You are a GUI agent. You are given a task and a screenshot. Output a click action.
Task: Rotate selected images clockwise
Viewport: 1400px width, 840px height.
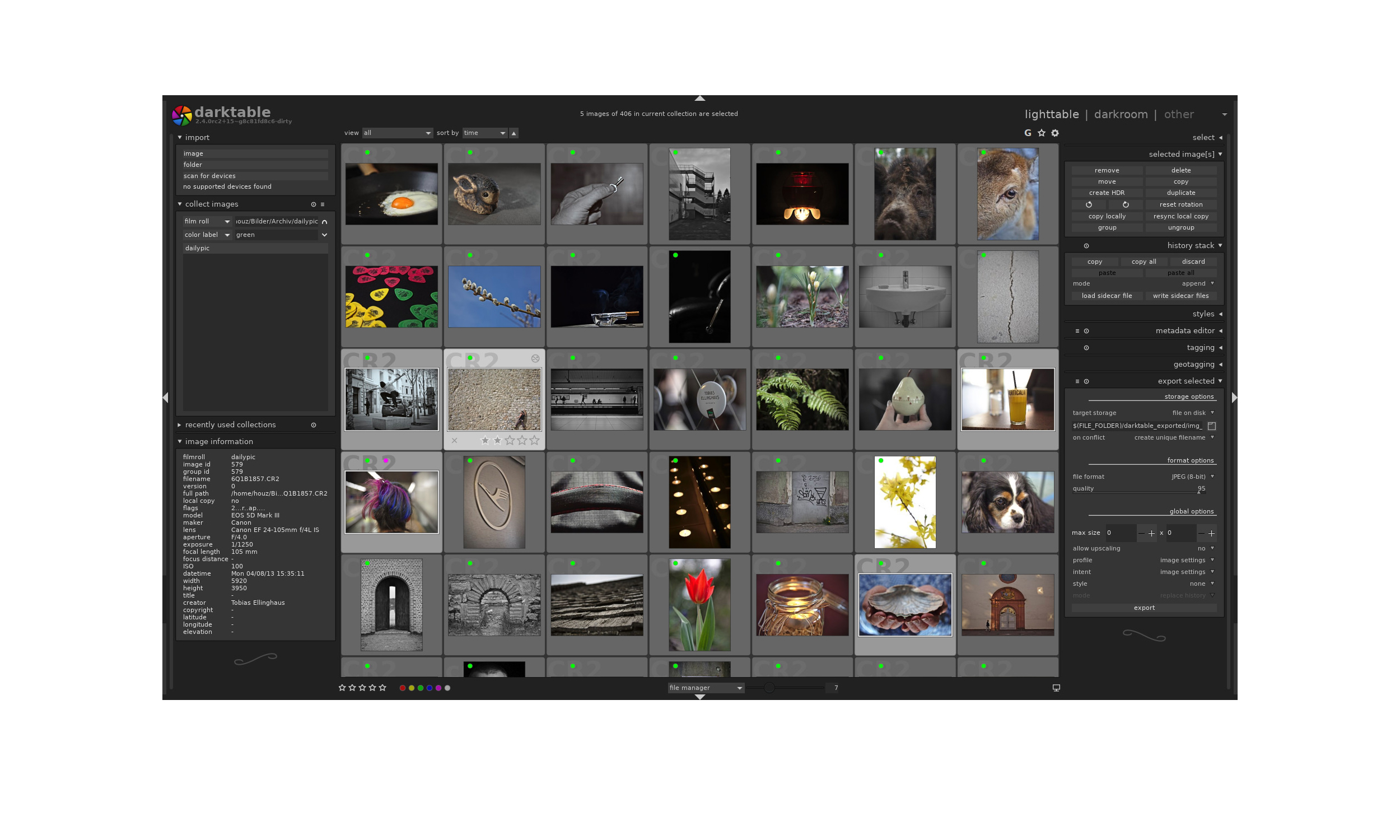click(x=1126, y=205)
